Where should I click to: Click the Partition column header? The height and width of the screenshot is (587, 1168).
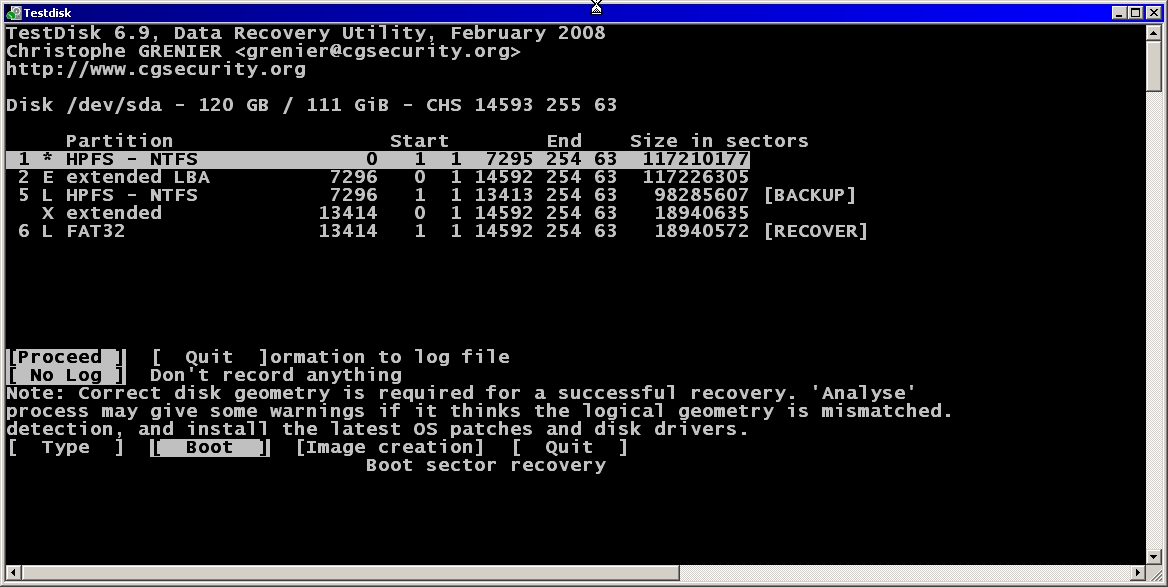click(x=119, y=141)
